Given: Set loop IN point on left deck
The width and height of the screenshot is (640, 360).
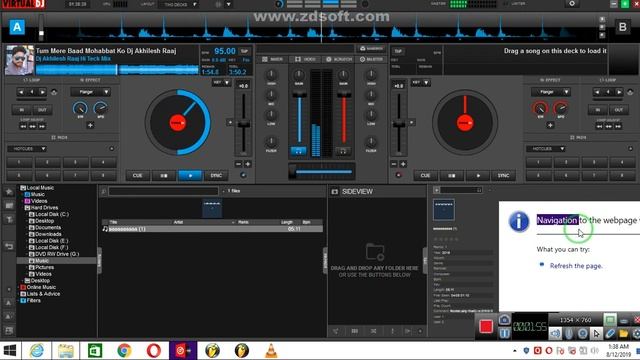Looking at the screenshot, I should tap(22, 110).
